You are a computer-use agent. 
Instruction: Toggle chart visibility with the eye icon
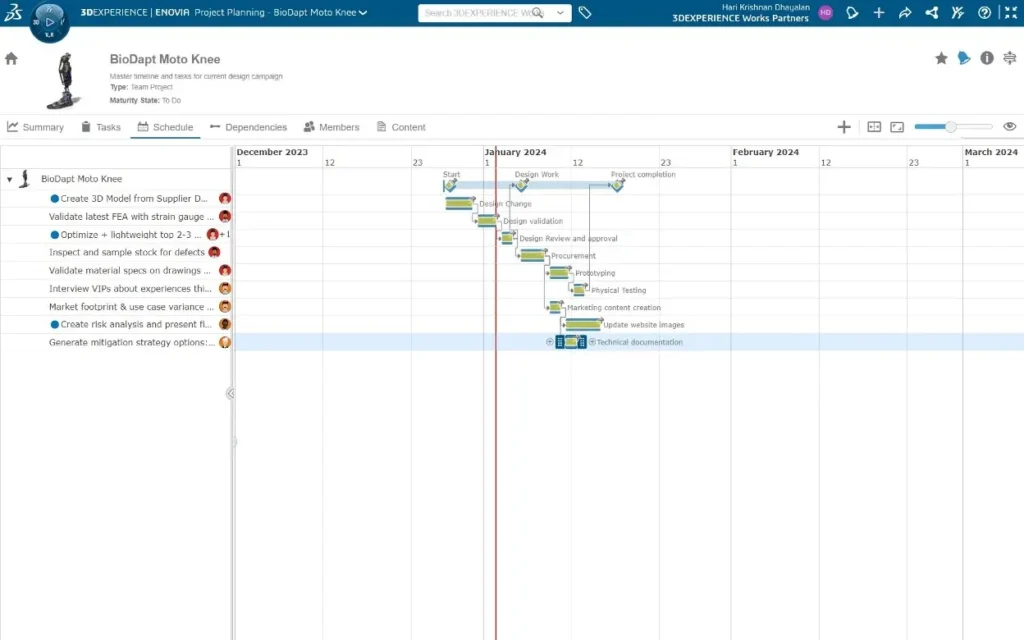click(x=1009, y=126)
